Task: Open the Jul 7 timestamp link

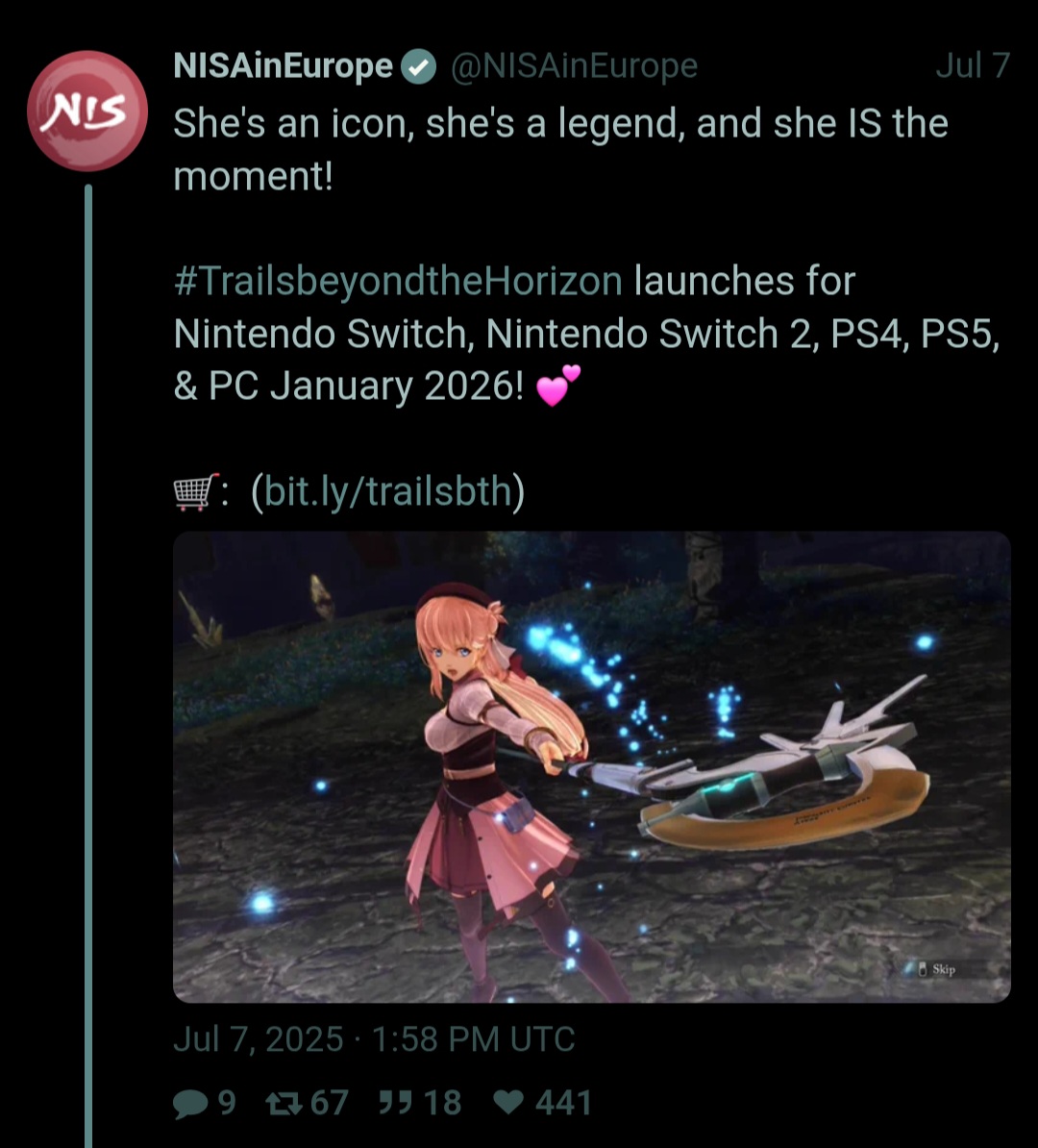Action: coord(973,66)
